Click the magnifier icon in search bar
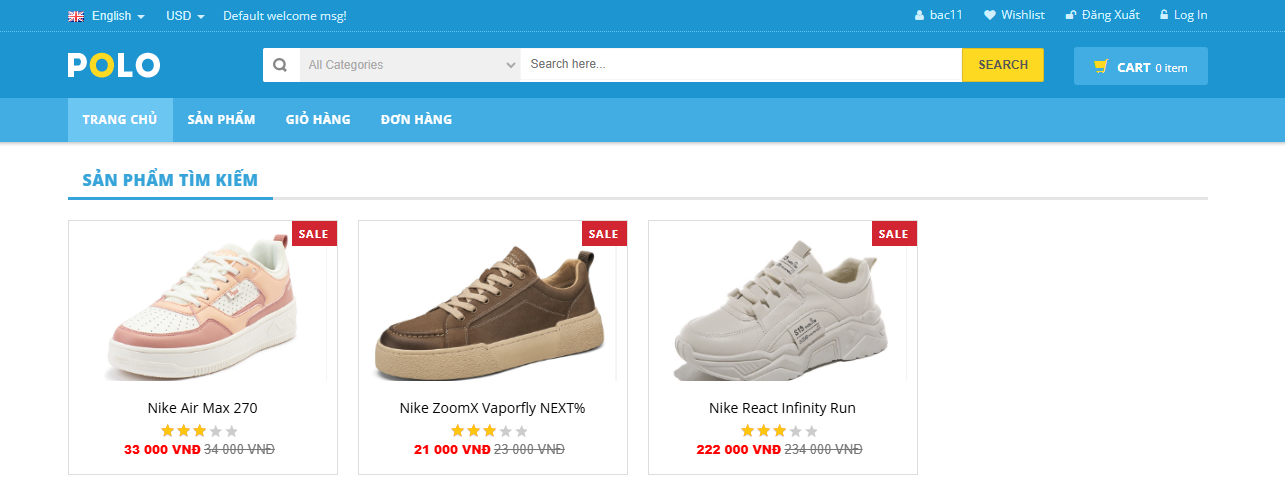 point(281,65)
